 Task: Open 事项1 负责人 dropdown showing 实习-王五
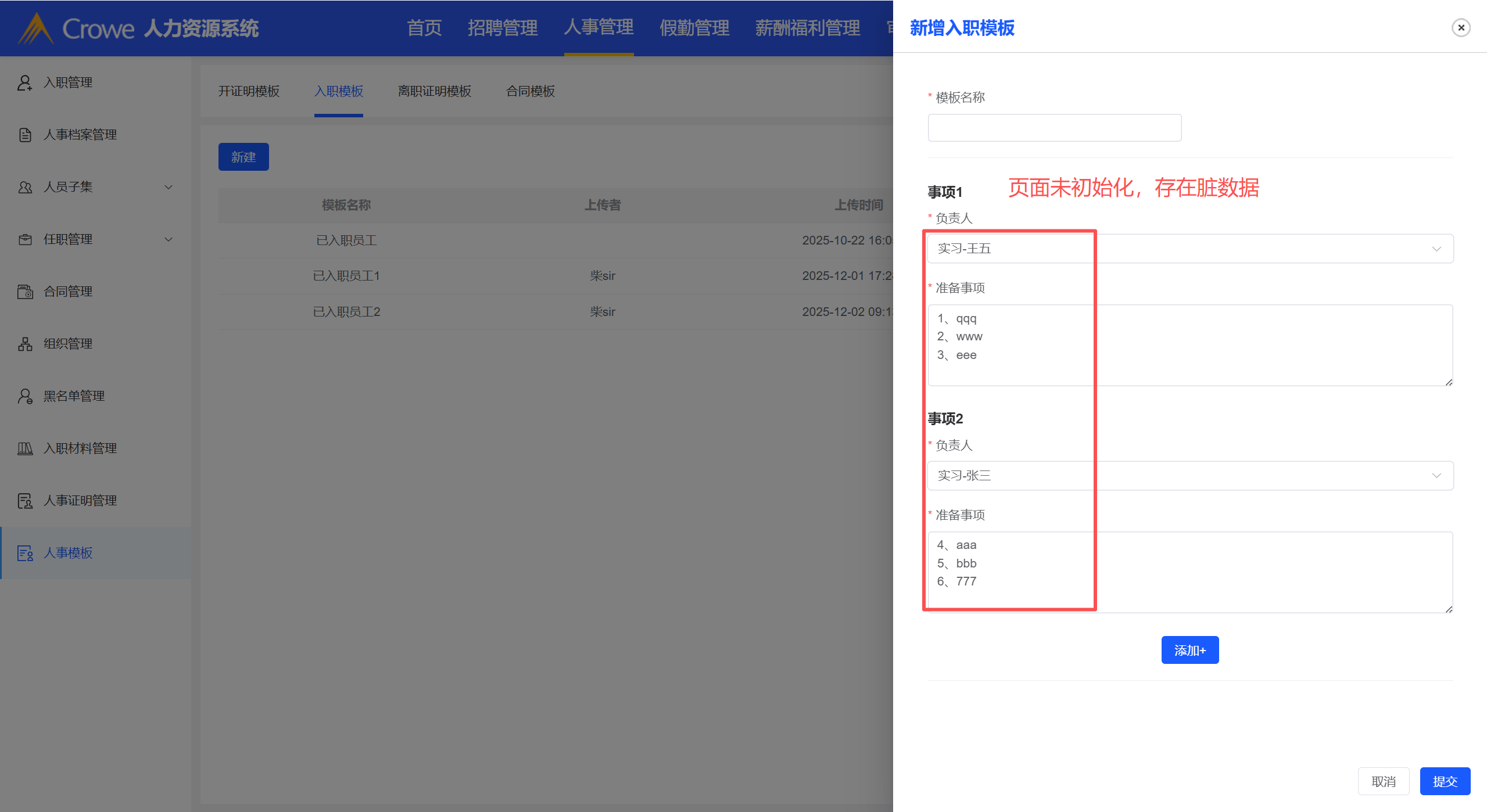tap(1189, 249)
